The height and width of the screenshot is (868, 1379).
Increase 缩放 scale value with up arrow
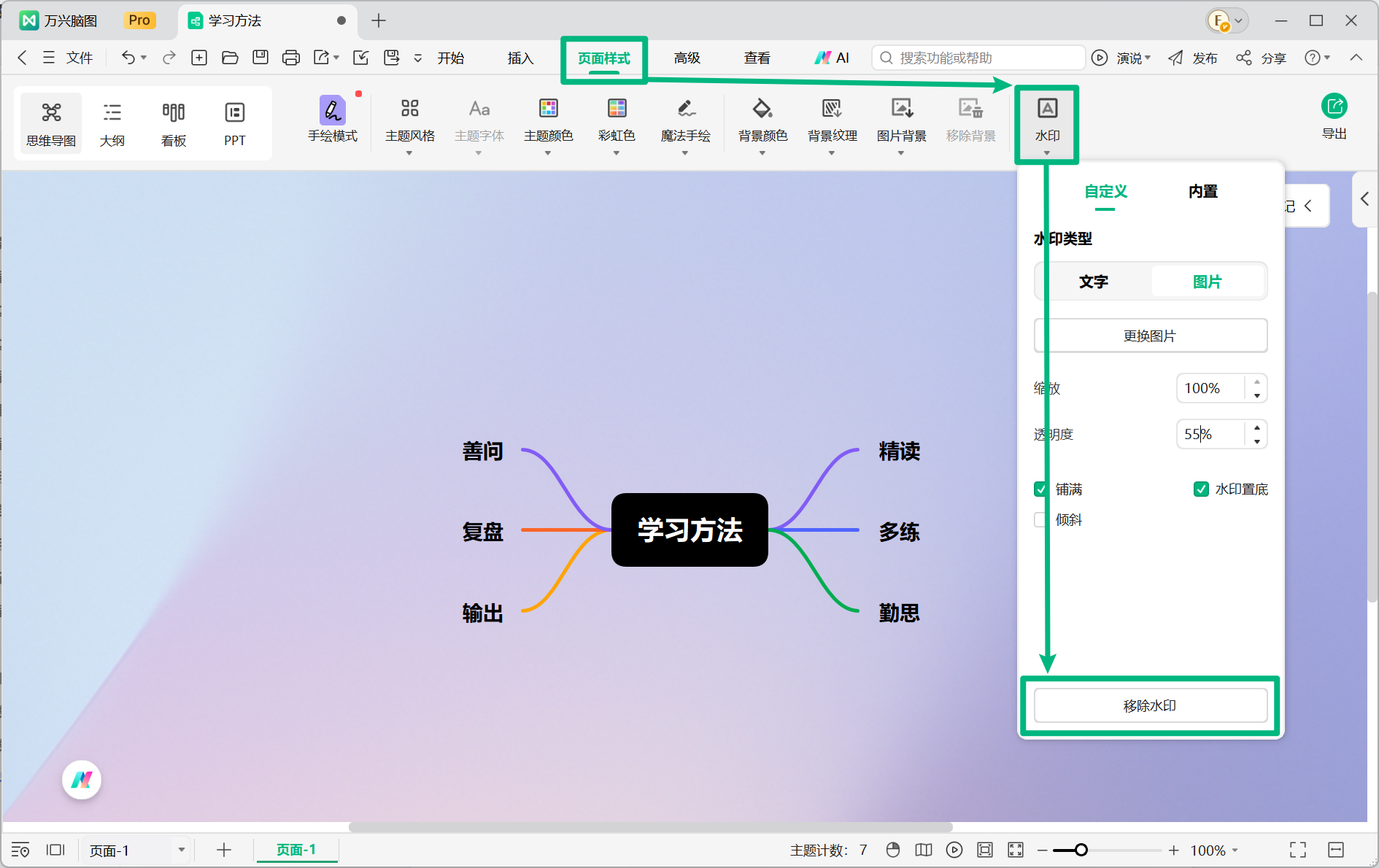click(1257, 381)
